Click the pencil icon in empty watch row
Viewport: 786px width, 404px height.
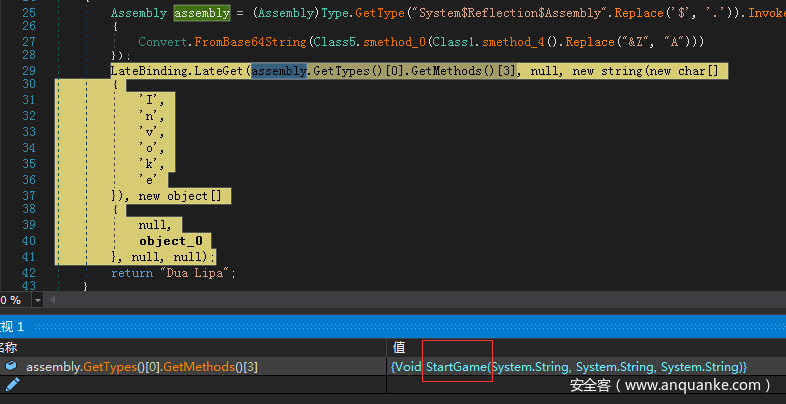(x=11, y=384)
